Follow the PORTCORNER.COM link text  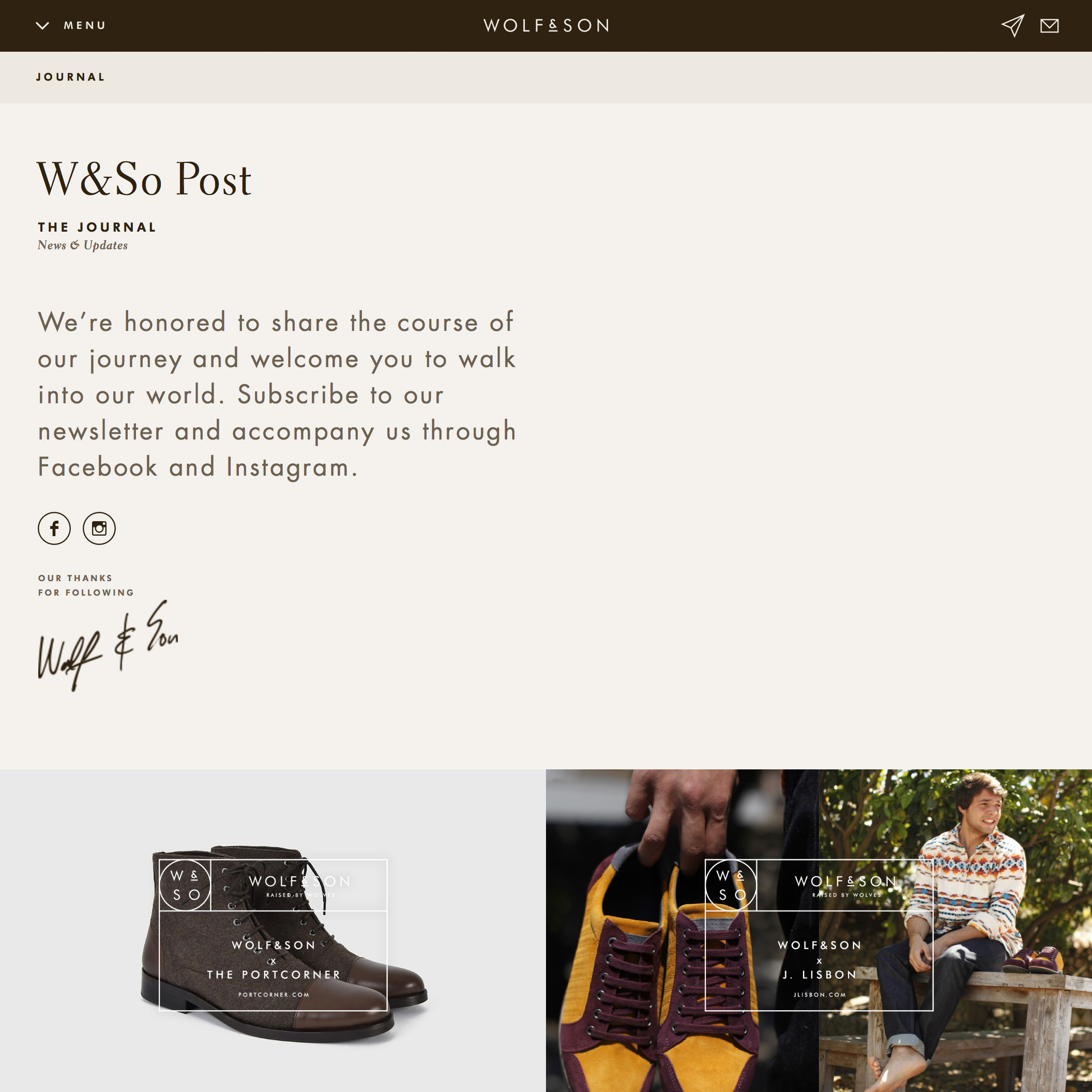tap(274, 995)
